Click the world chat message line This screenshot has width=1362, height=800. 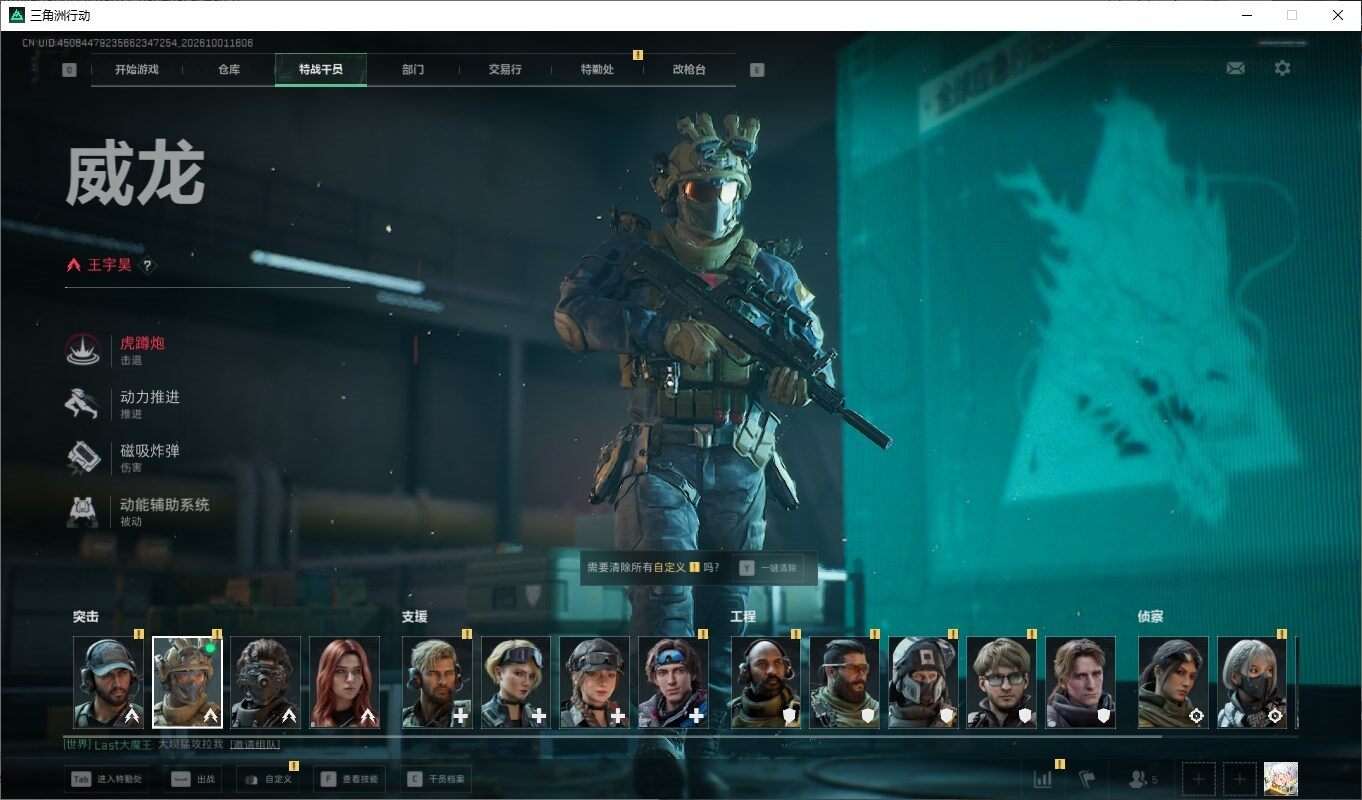click(172, 744)
